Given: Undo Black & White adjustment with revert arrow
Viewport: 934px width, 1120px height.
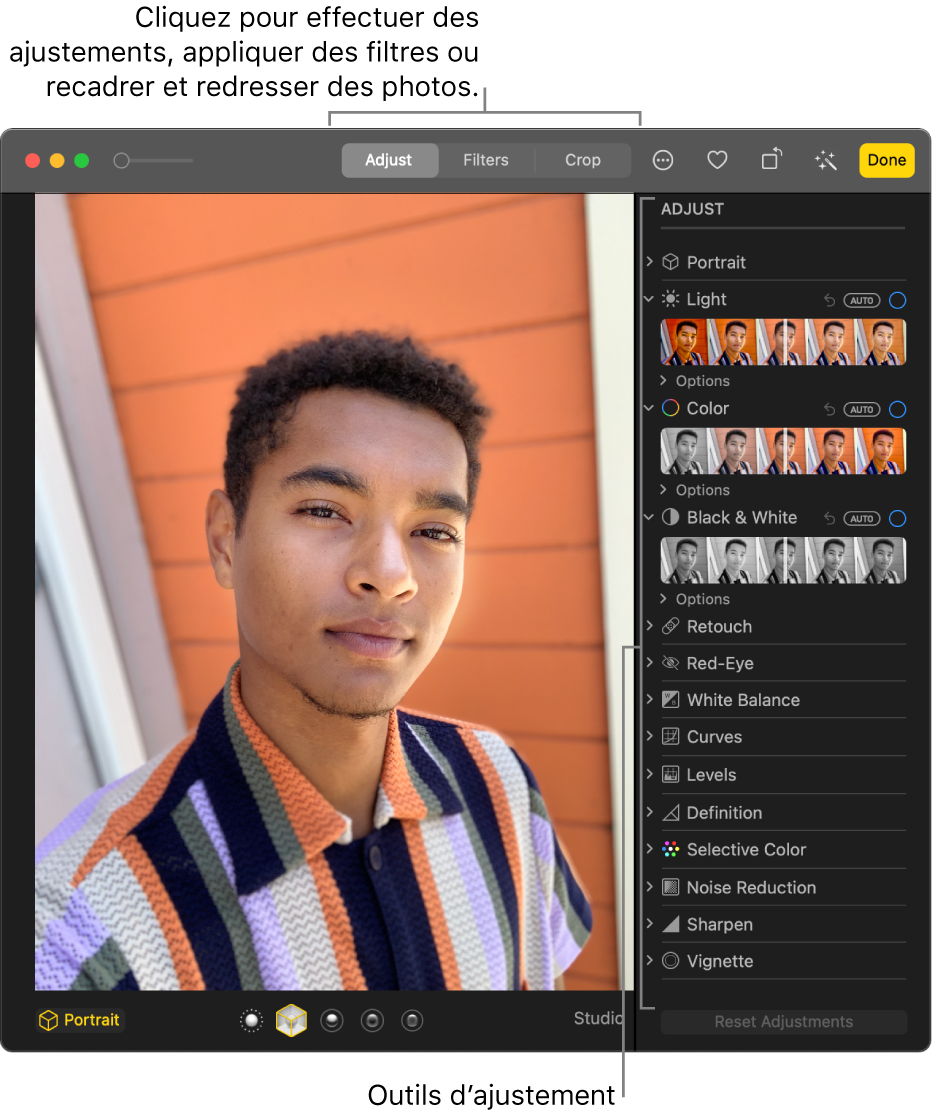Looking at the screenshot, I should tap(829, 519).
